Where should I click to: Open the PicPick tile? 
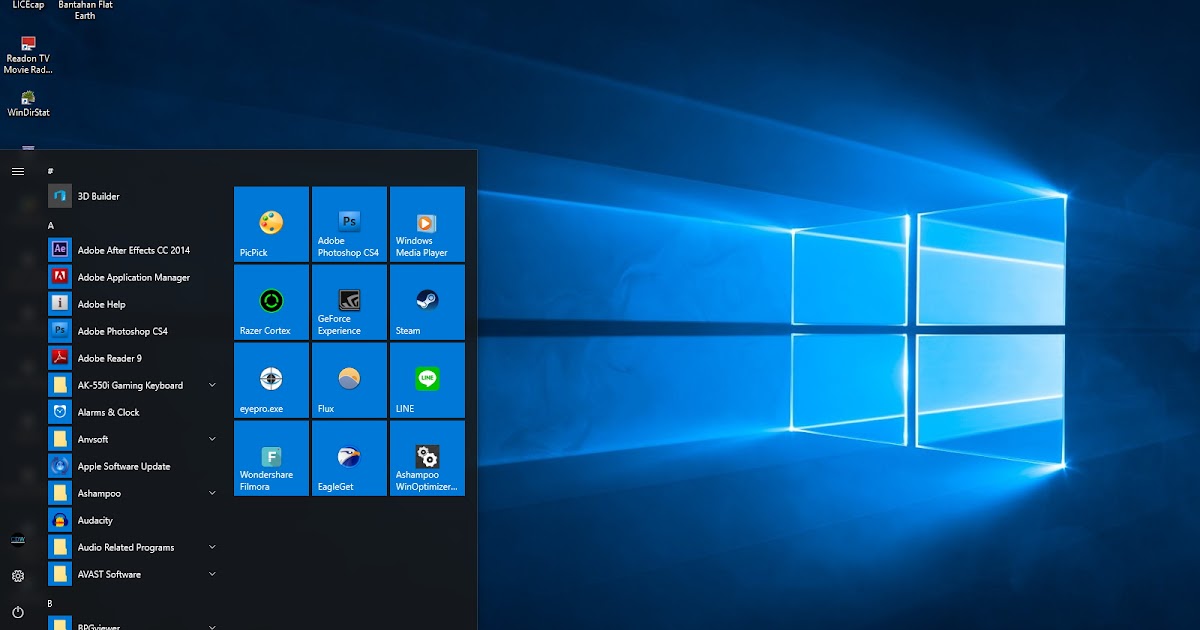[271, 224]
